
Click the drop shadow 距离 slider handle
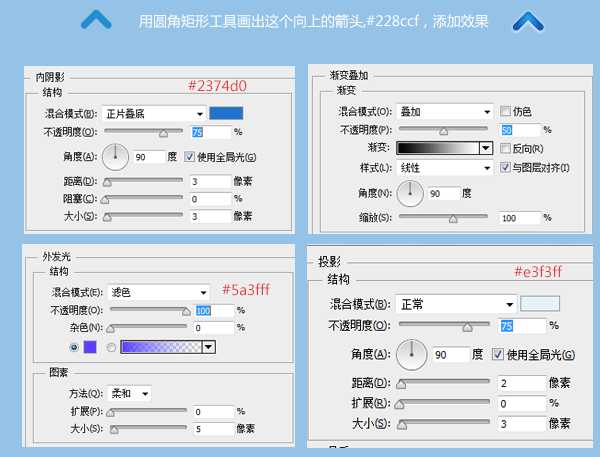401,384
